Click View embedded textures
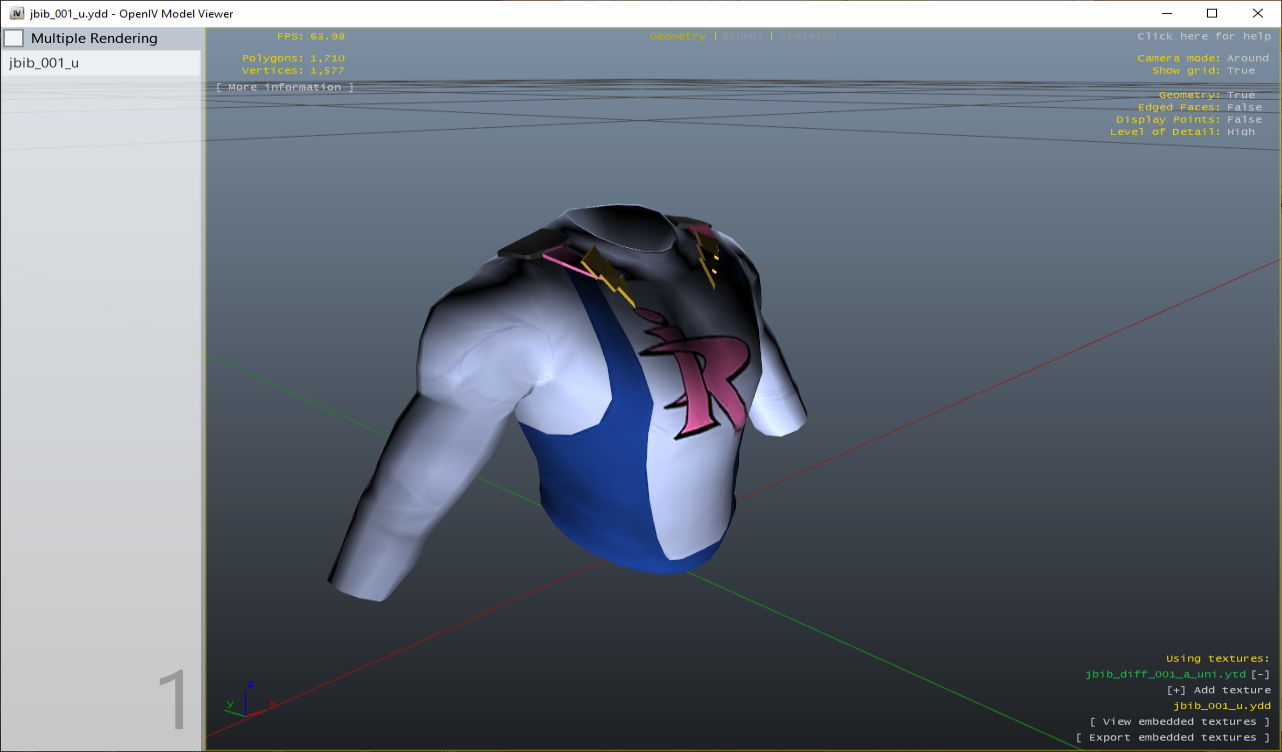The height and width of the screenshot is (752, 1282). pyautogui.click(x=1179, y=722)
